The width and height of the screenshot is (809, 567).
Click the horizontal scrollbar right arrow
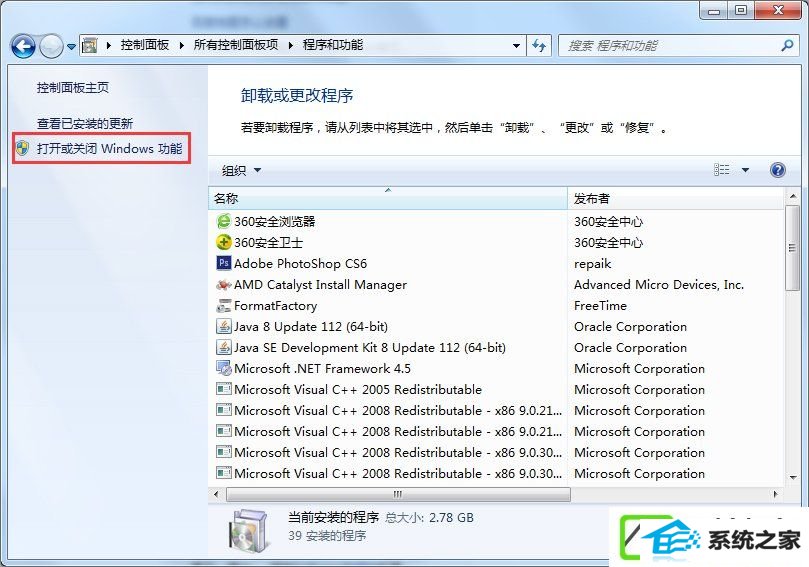pyautogui.click(x=775, y=494)
